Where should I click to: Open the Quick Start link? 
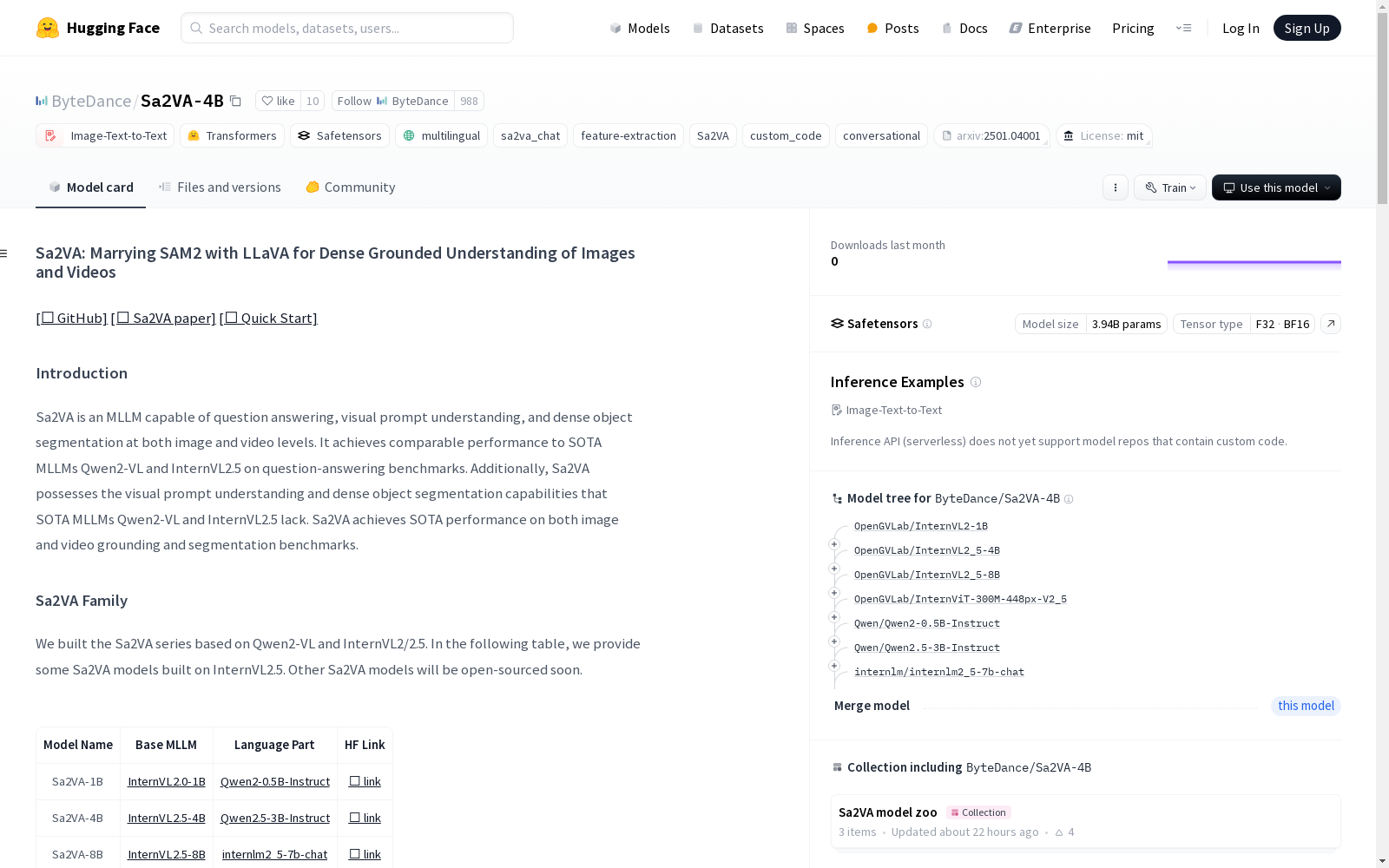pos(268,318)
